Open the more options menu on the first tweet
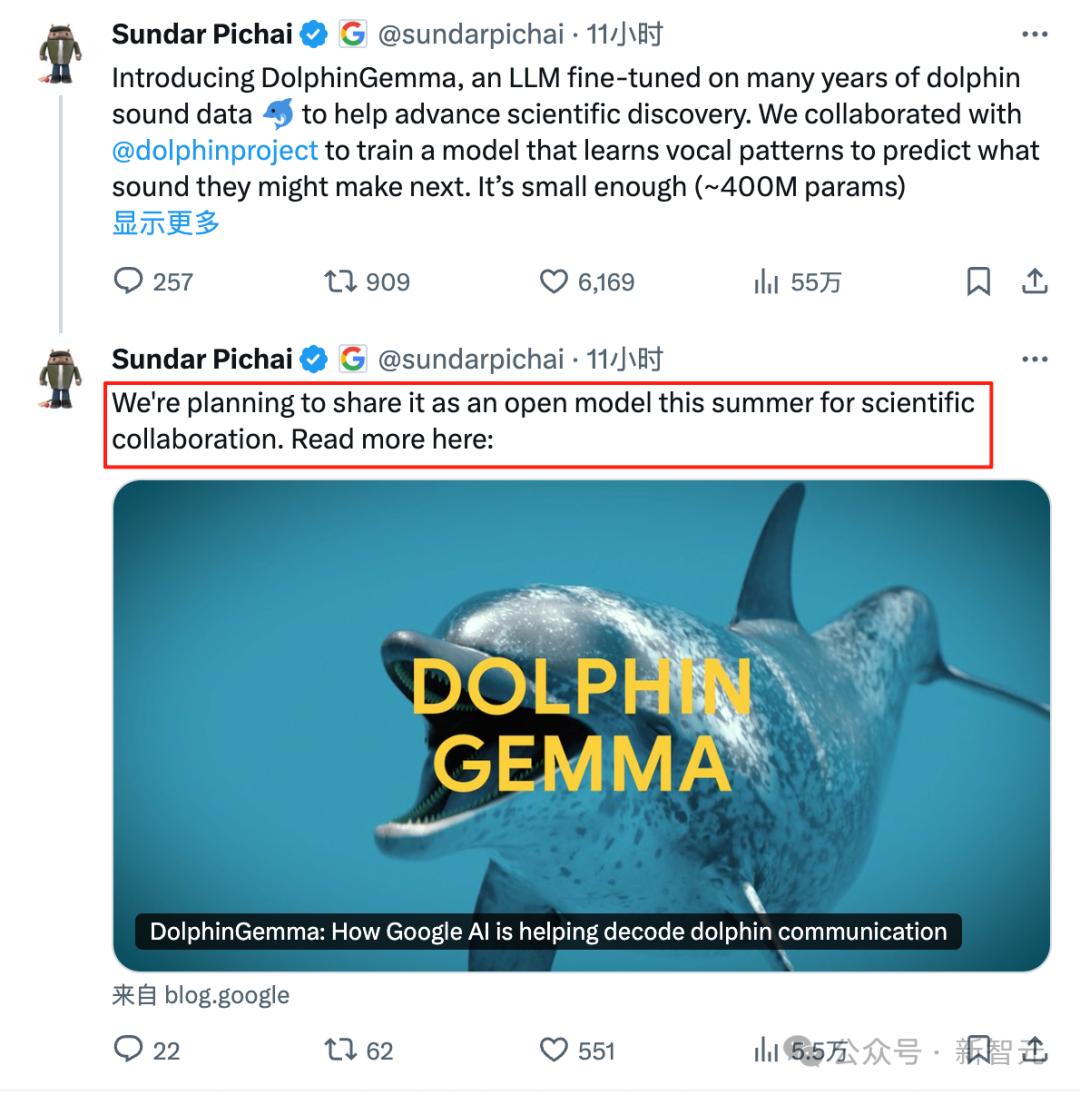1080x1095 pixels. coord(1035,33)
